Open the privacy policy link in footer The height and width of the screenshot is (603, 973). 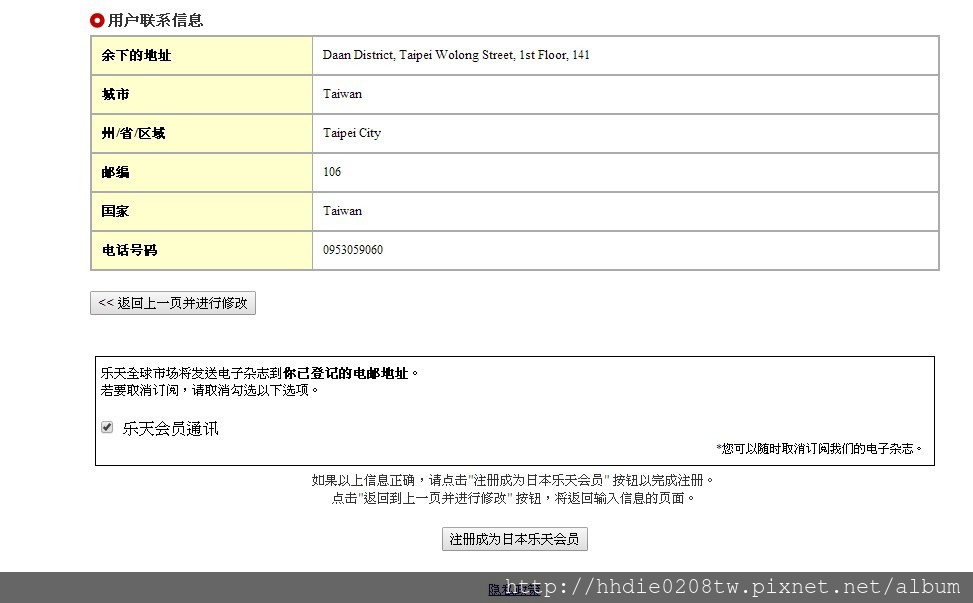click(497, 590)
